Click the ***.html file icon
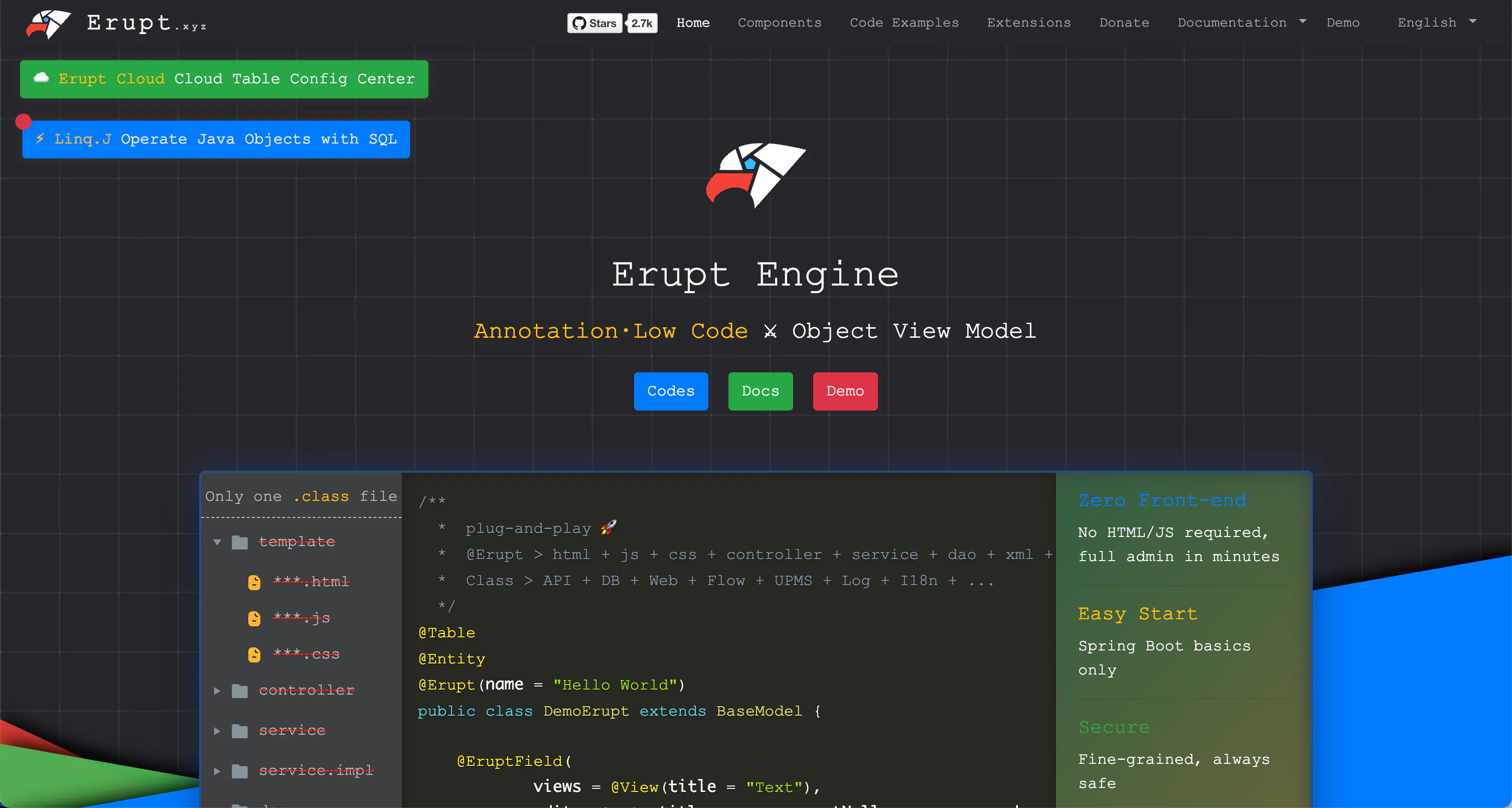Screen dimensions: 1512x808 point(254,582)
